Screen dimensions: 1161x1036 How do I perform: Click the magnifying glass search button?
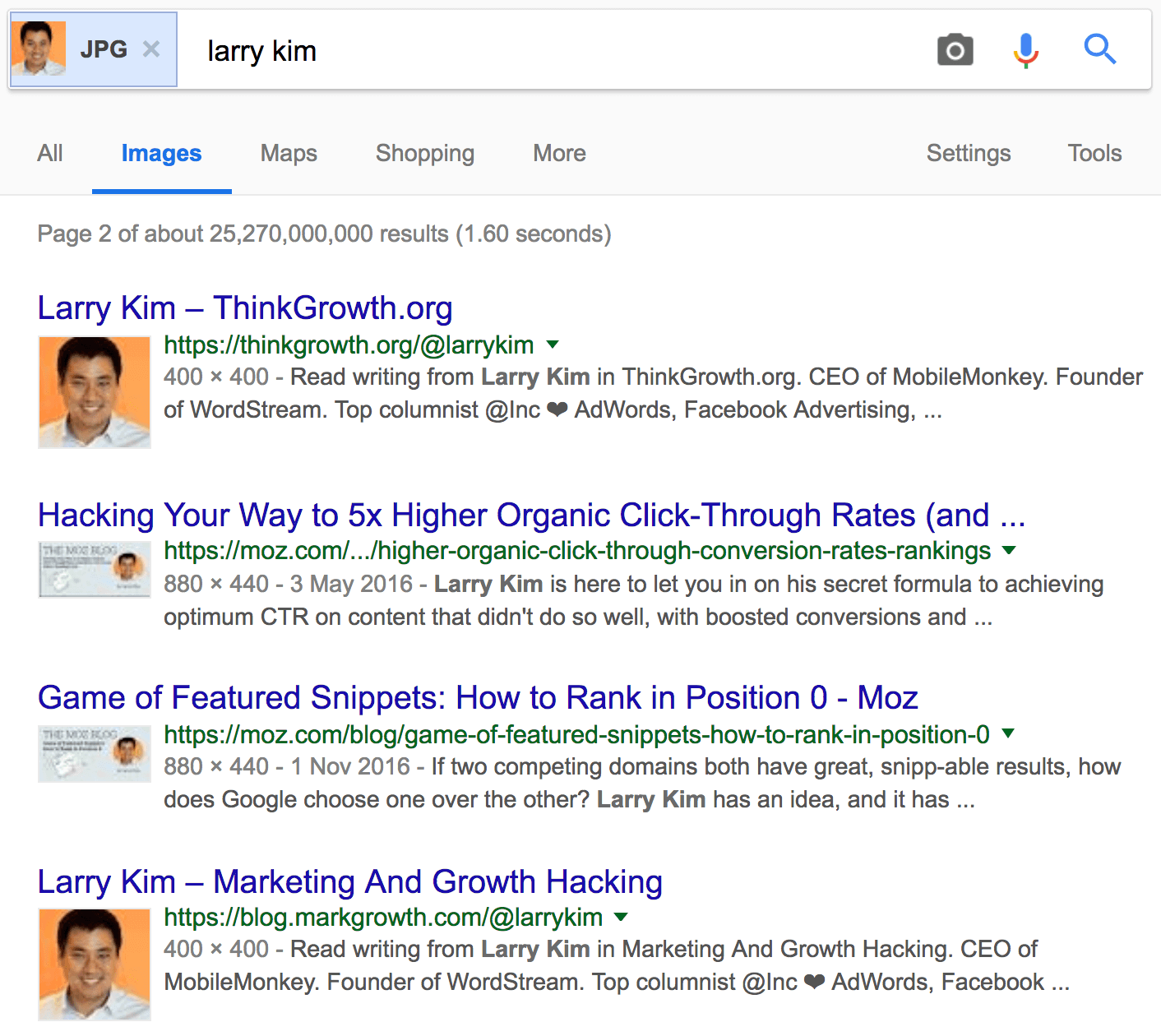[1099, 49]
